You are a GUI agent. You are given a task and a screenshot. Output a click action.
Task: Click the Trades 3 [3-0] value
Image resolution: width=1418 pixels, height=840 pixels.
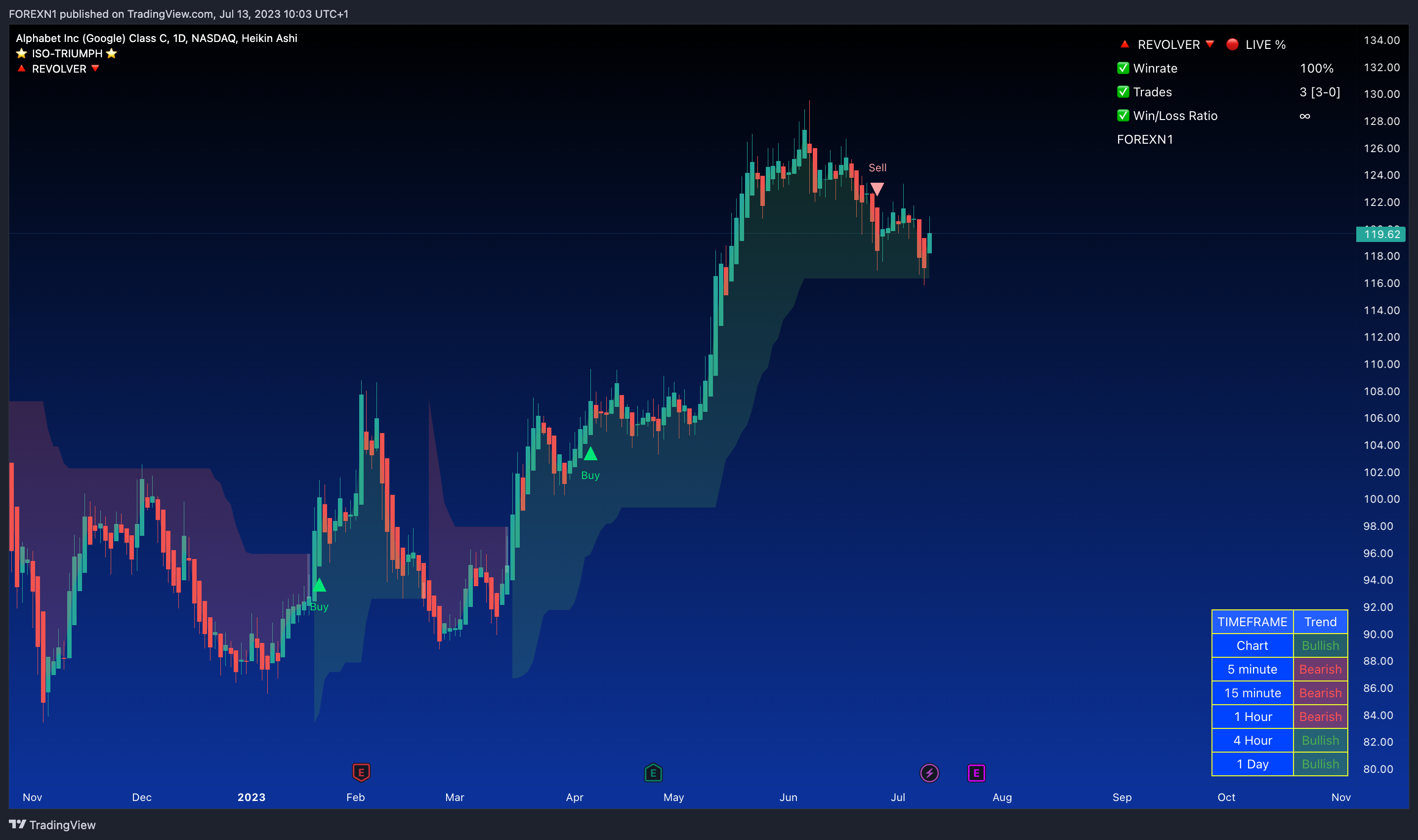click(1320, 92)
